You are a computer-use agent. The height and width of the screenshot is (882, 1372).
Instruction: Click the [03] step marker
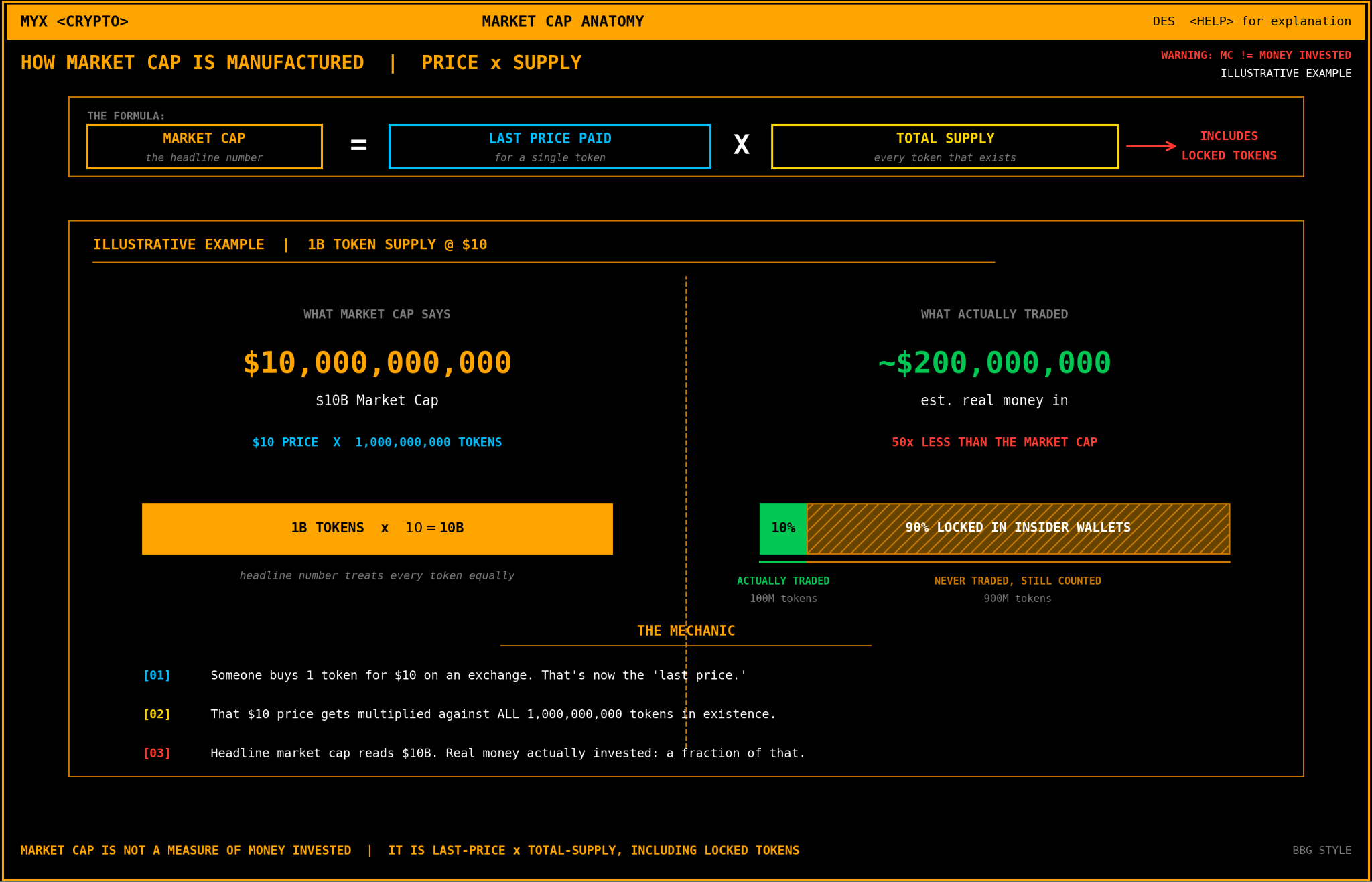[157, 753]
